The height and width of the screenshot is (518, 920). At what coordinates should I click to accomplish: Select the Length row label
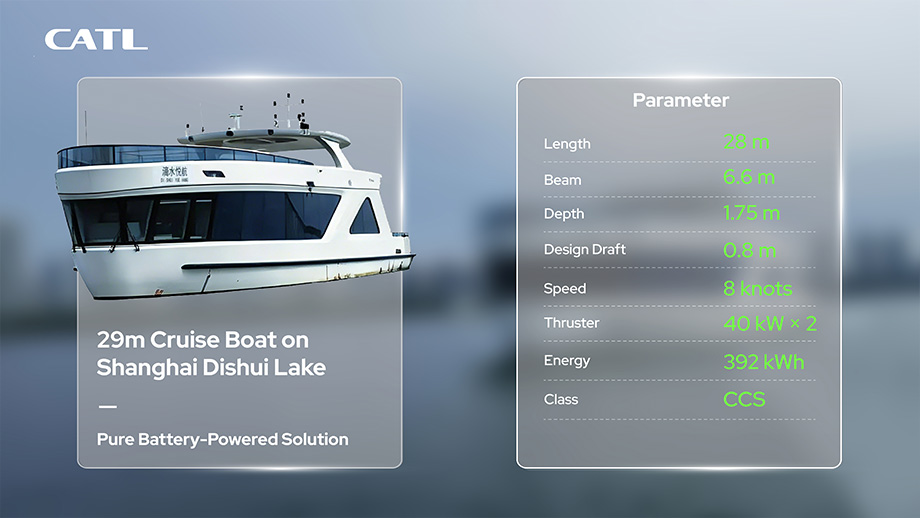pyautogui.click(x=567, y=144)
